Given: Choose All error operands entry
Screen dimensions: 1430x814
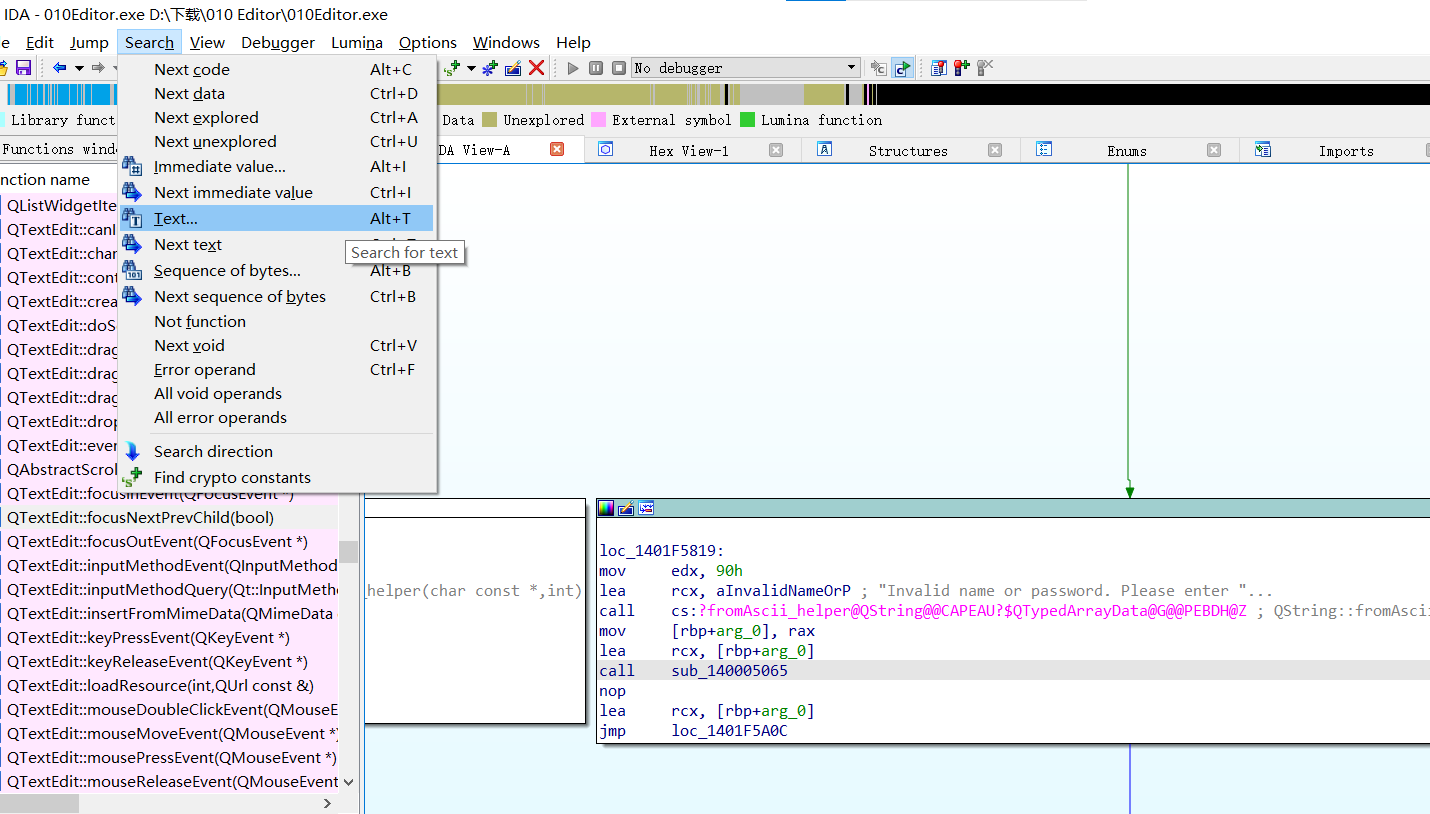Looking at the screenshot, I should (277, 417).
